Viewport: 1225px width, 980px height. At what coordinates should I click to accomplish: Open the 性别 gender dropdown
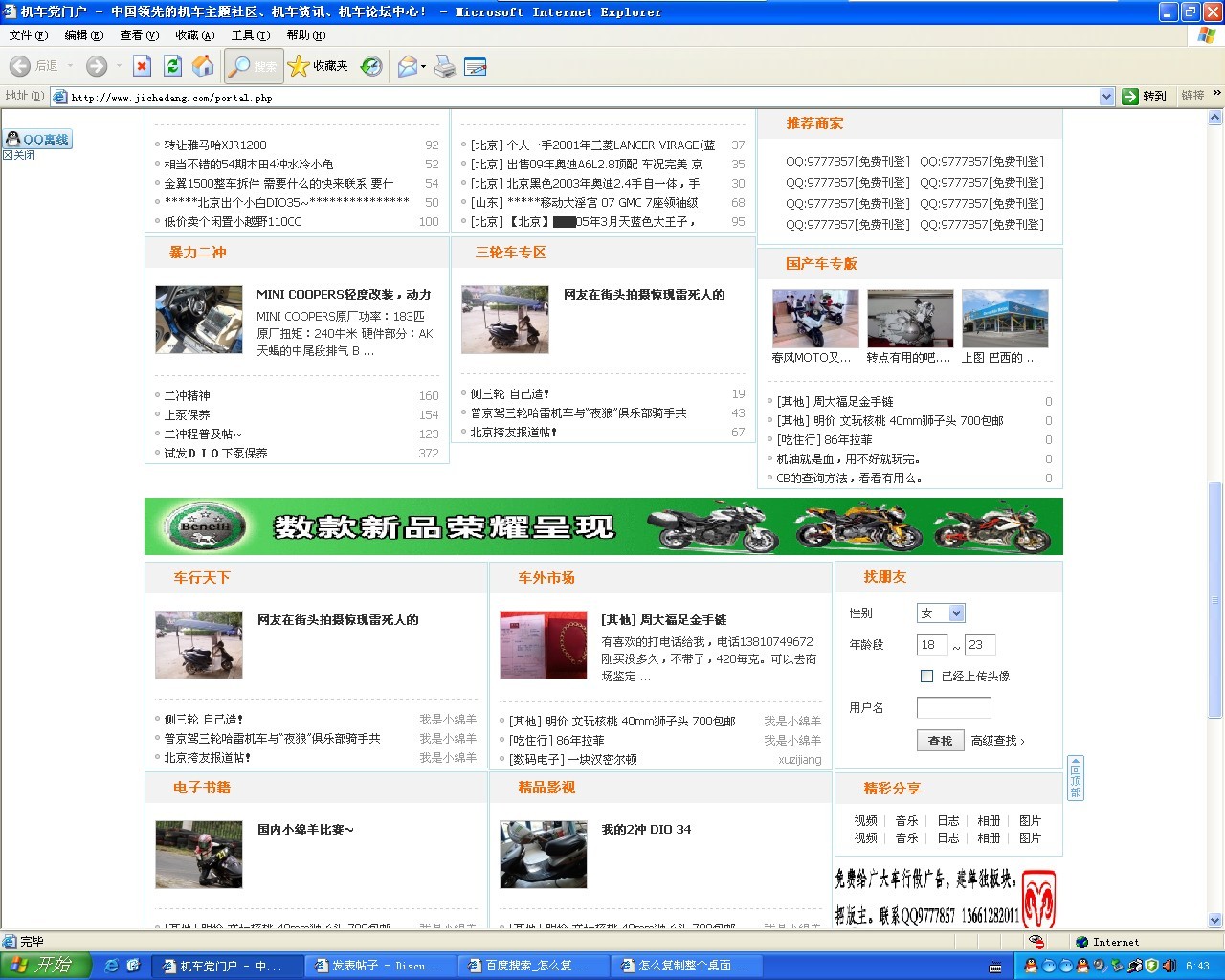941,613
